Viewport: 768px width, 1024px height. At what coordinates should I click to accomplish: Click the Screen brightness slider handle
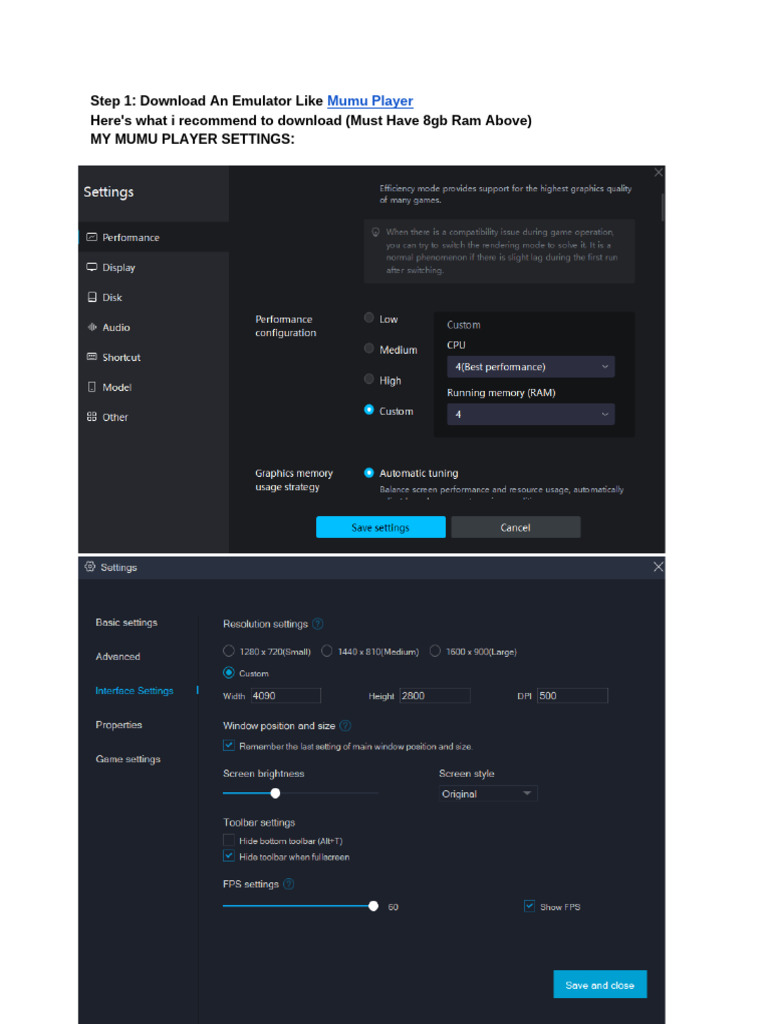point(275,793)
